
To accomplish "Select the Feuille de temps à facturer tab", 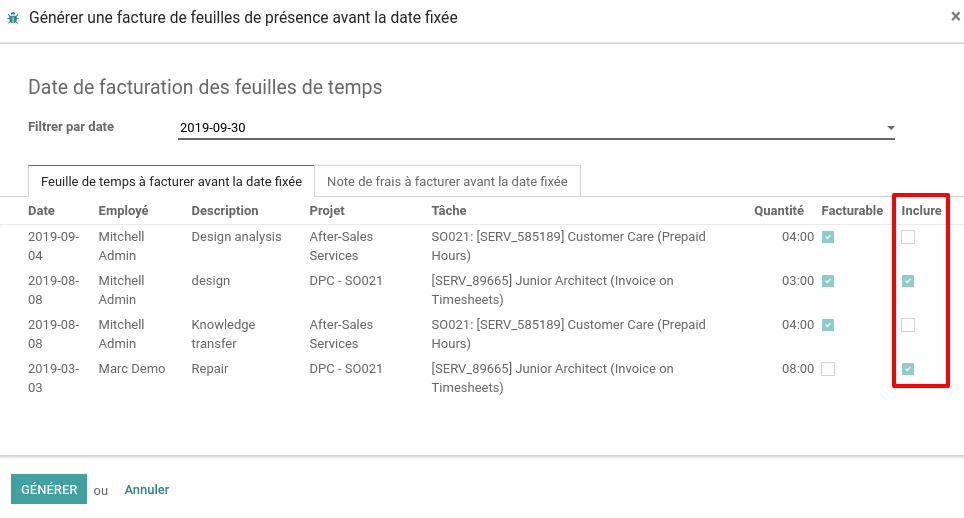I will coord(172,181).
